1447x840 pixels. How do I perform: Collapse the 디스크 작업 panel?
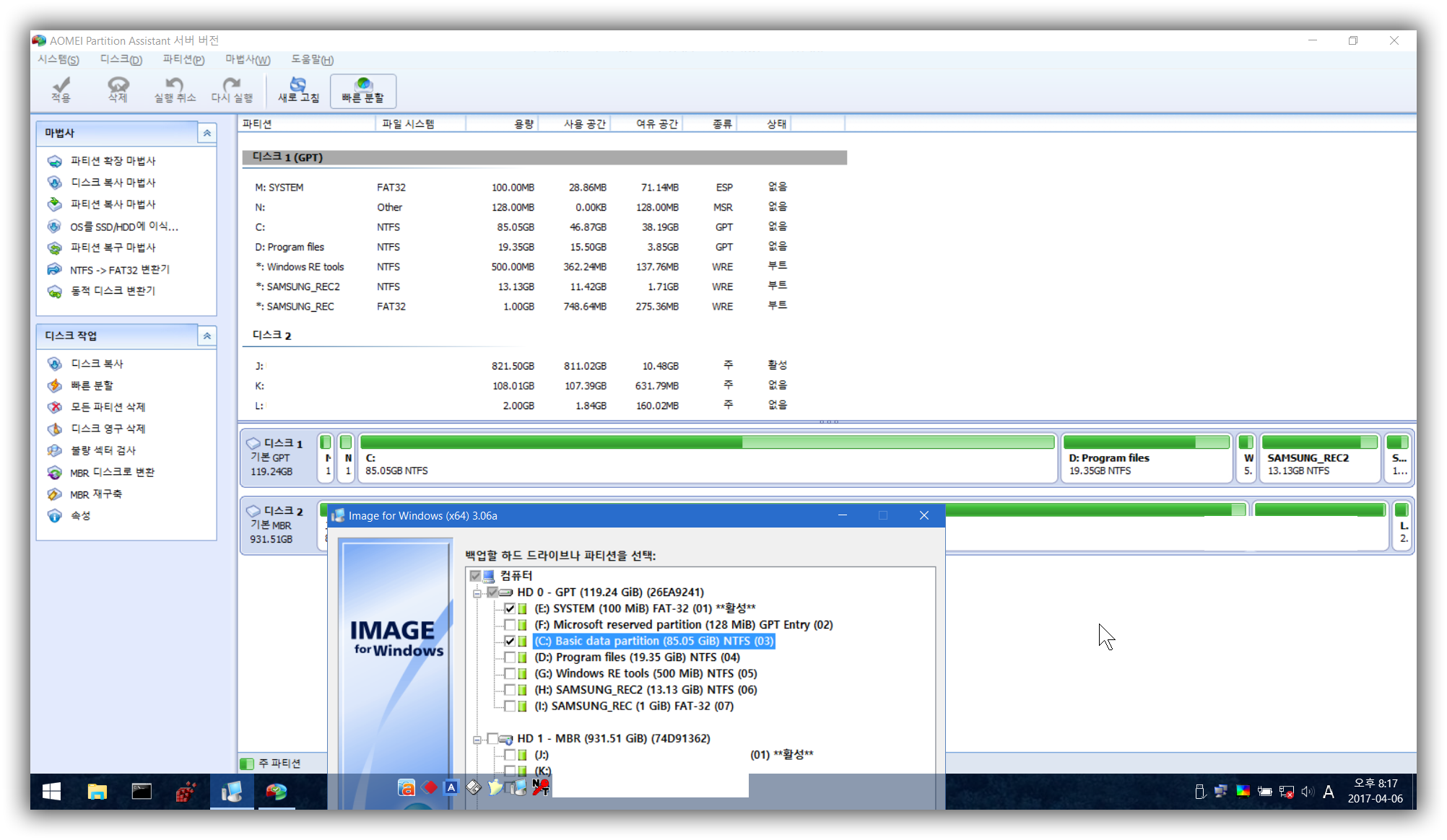[x=207, y=336]
